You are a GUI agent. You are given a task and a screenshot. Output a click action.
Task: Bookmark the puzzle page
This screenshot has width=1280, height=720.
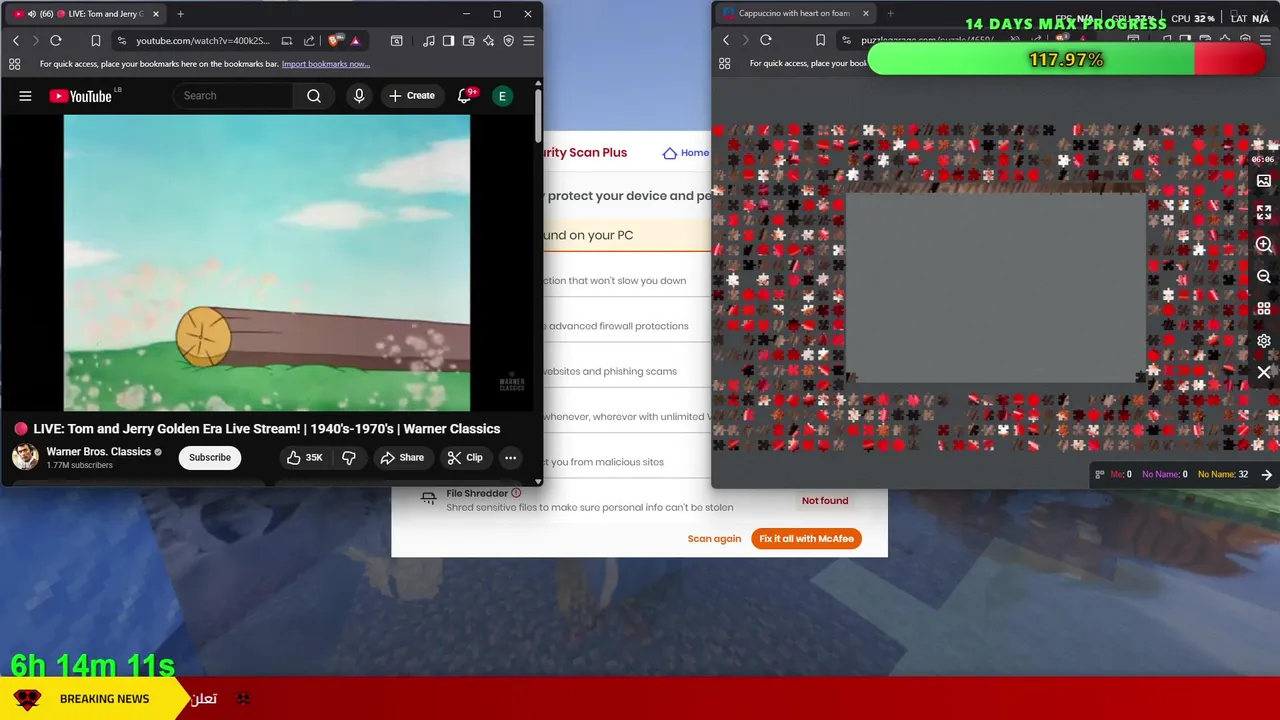[x=821, y=40]
